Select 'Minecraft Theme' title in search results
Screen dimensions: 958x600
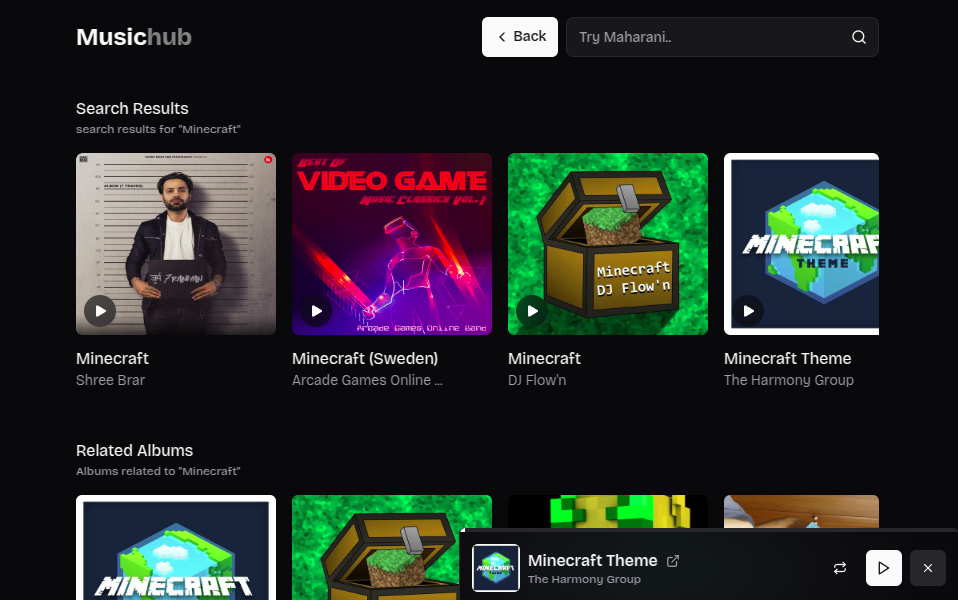(788, 359)
